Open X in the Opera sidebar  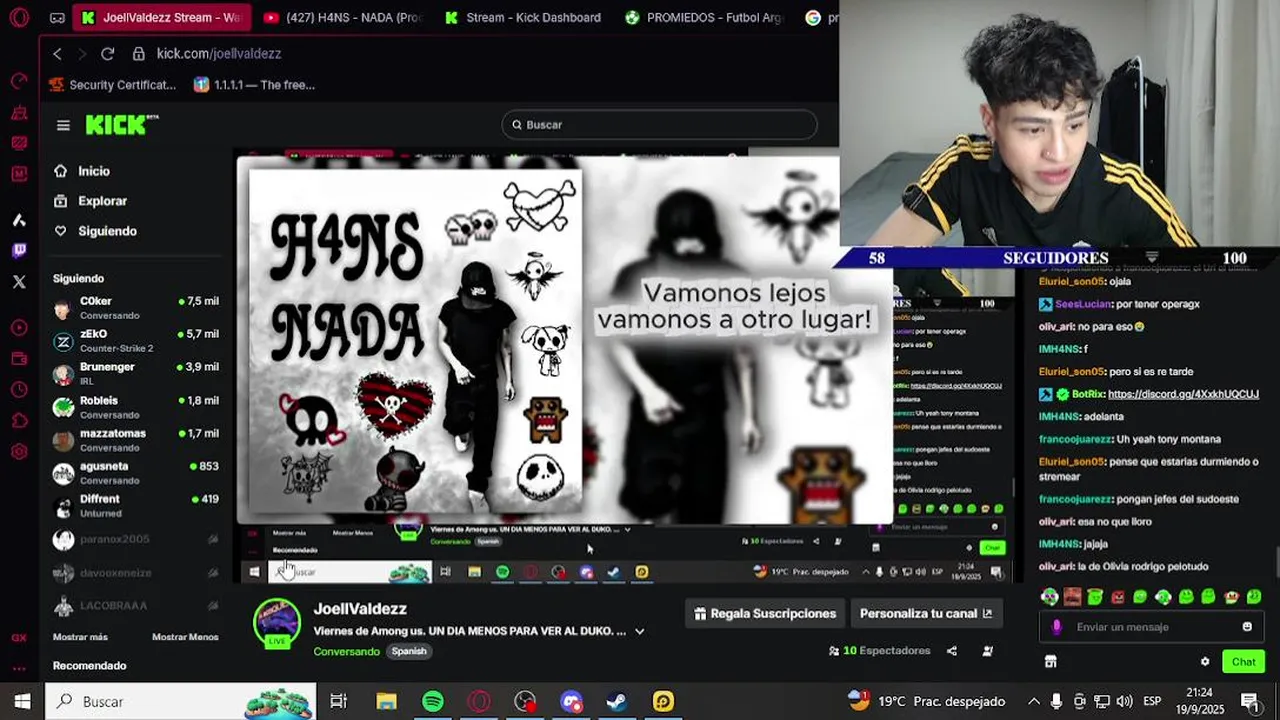[x=19, y=282]
